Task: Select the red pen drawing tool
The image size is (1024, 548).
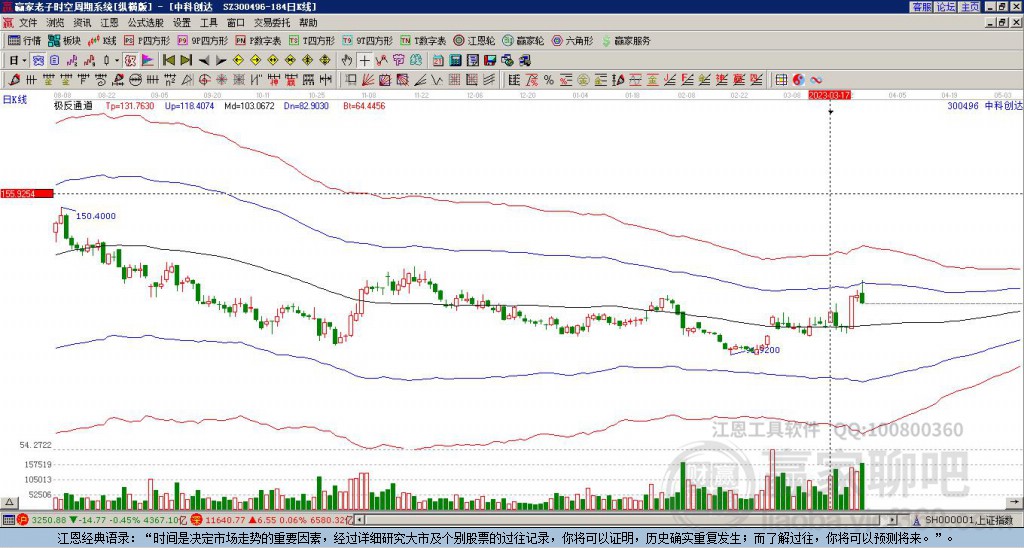Action: (13, 80)
